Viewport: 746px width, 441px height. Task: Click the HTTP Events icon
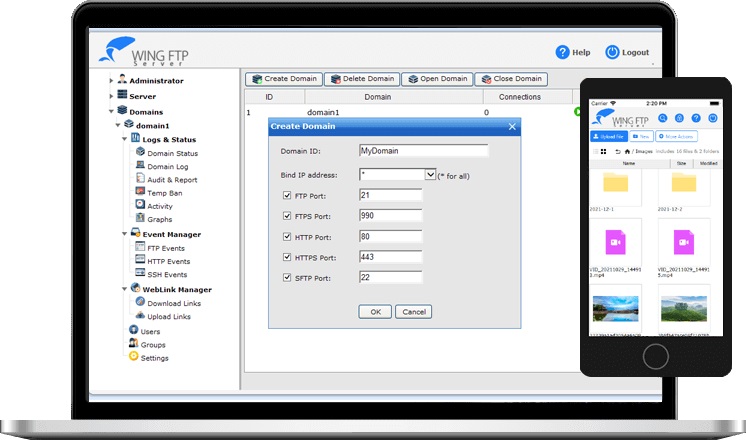coord(140,259)
